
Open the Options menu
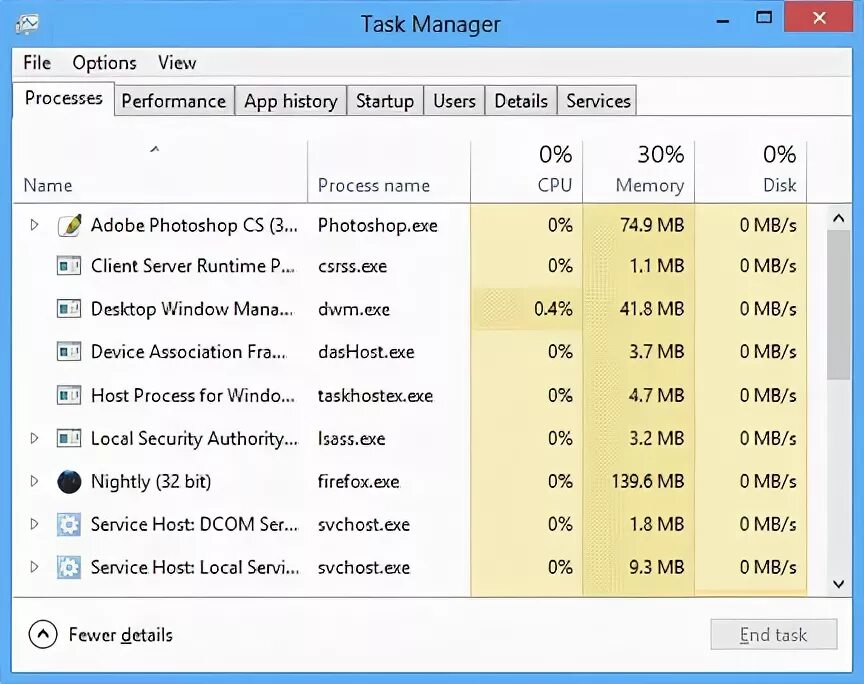click(104, 63)
